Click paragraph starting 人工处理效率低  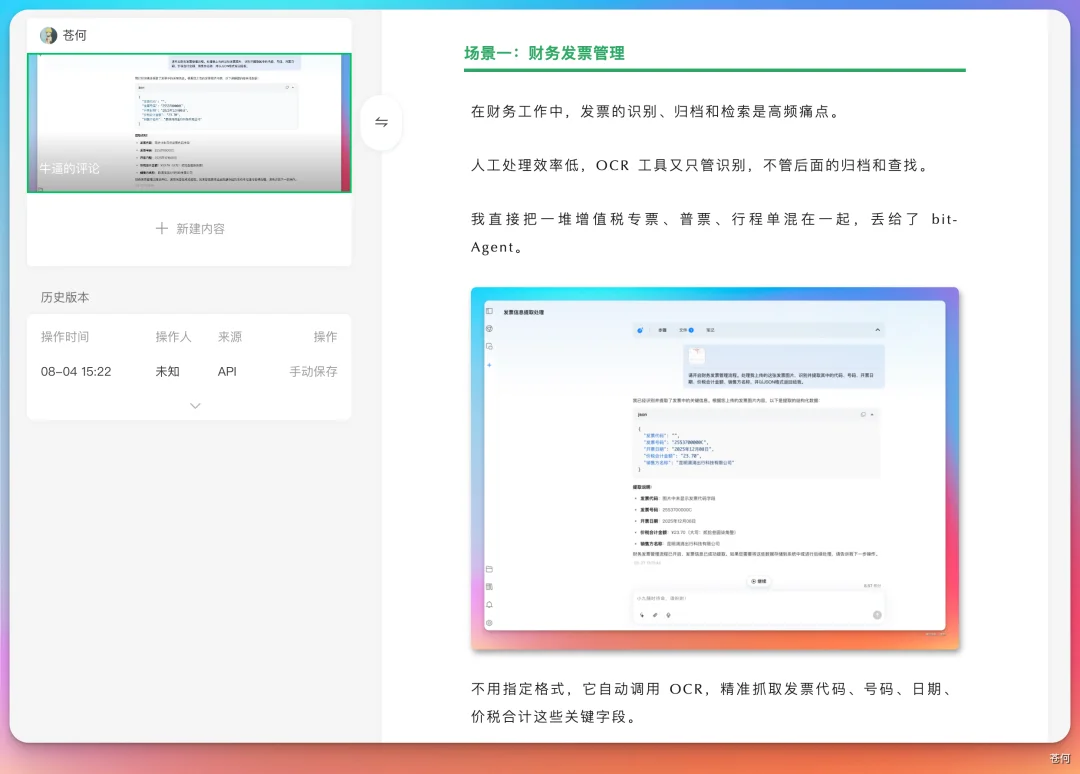pos(701,165)
